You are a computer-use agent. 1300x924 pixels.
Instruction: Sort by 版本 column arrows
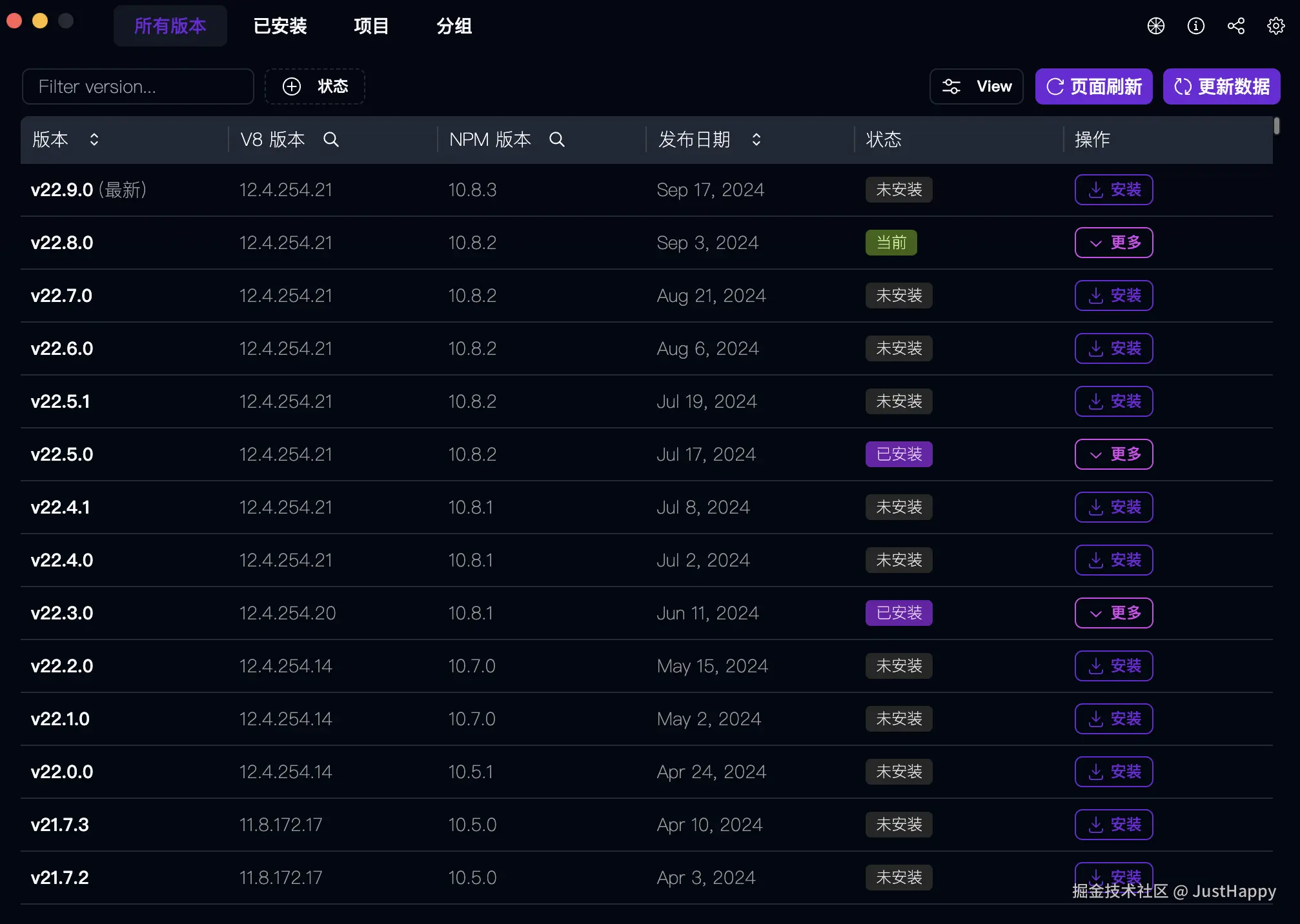(94, 139)
